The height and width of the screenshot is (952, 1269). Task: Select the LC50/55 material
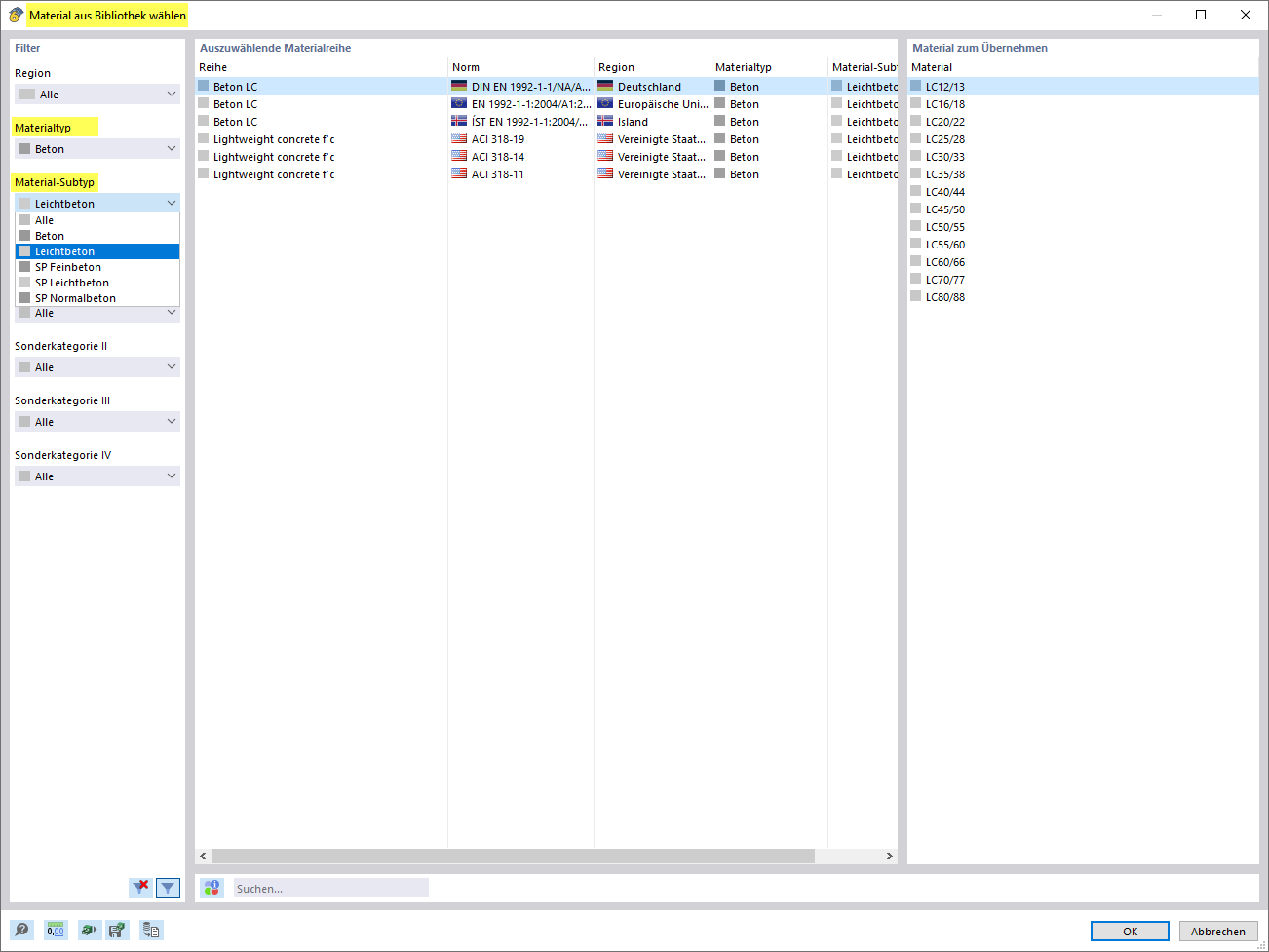click(1083, 227)
